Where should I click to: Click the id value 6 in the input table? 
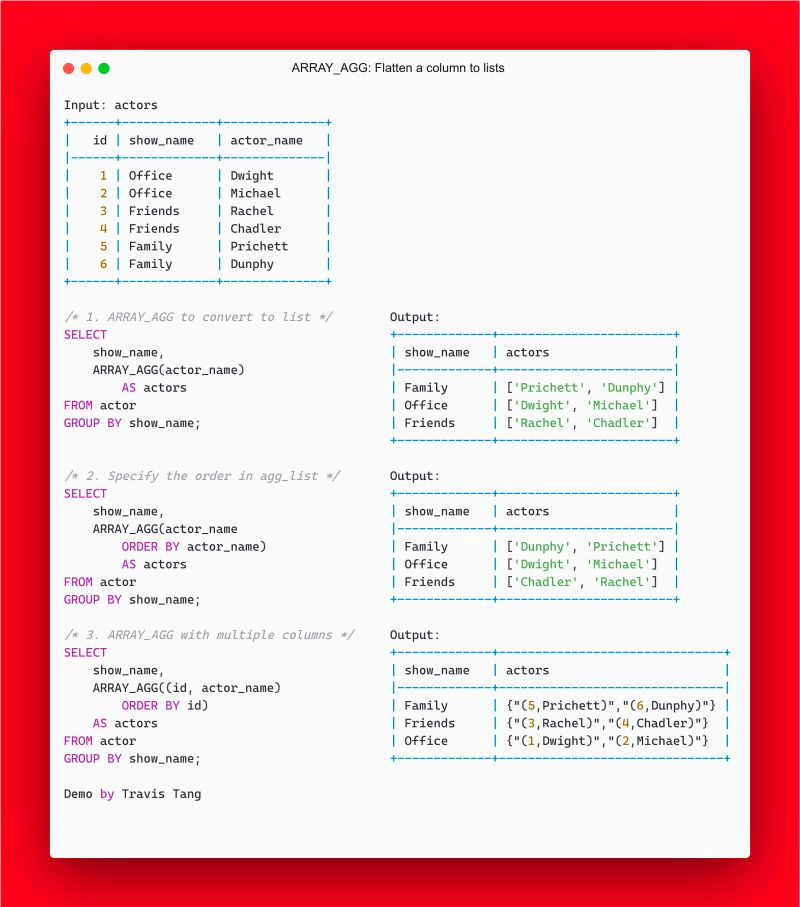(104, 264)
